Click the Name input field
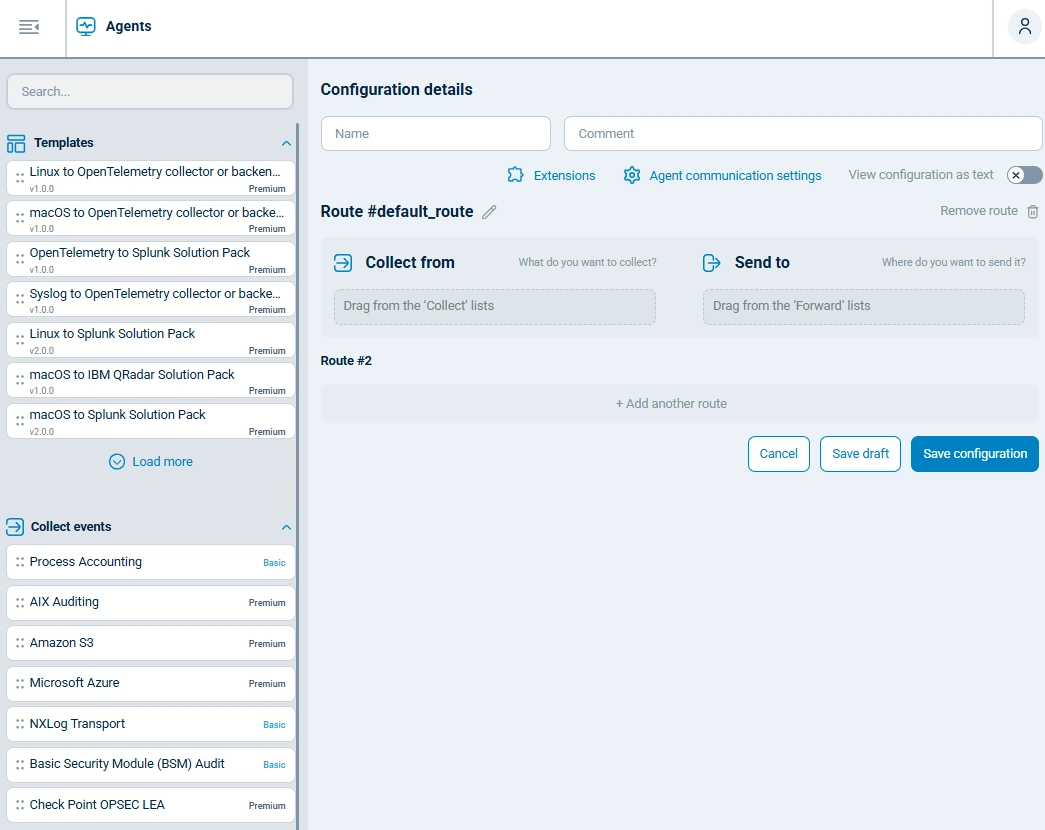 click(435, 133)
